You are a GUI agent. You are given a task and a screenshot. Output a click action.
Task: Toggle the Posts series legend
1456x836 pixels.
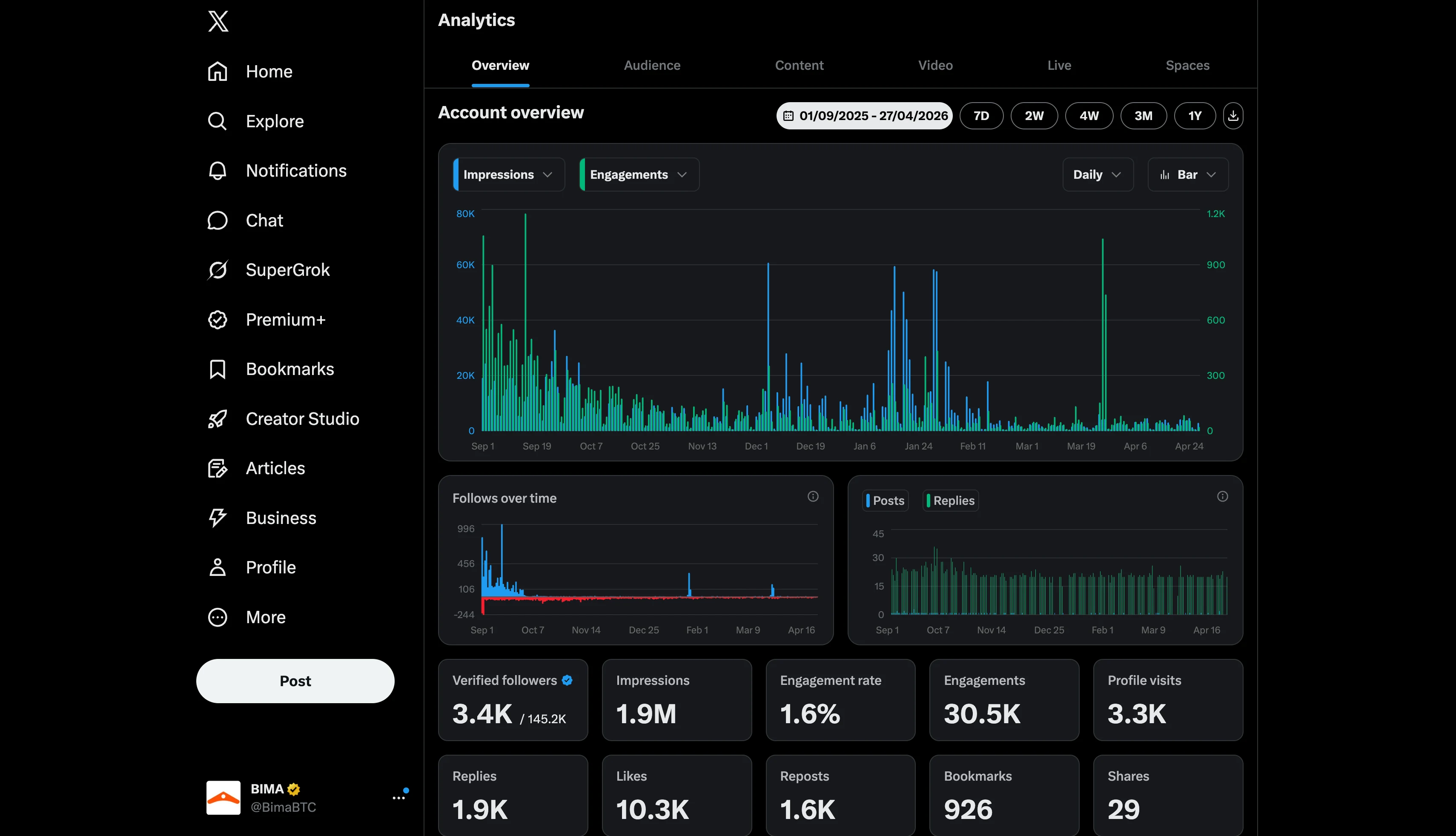886,501
